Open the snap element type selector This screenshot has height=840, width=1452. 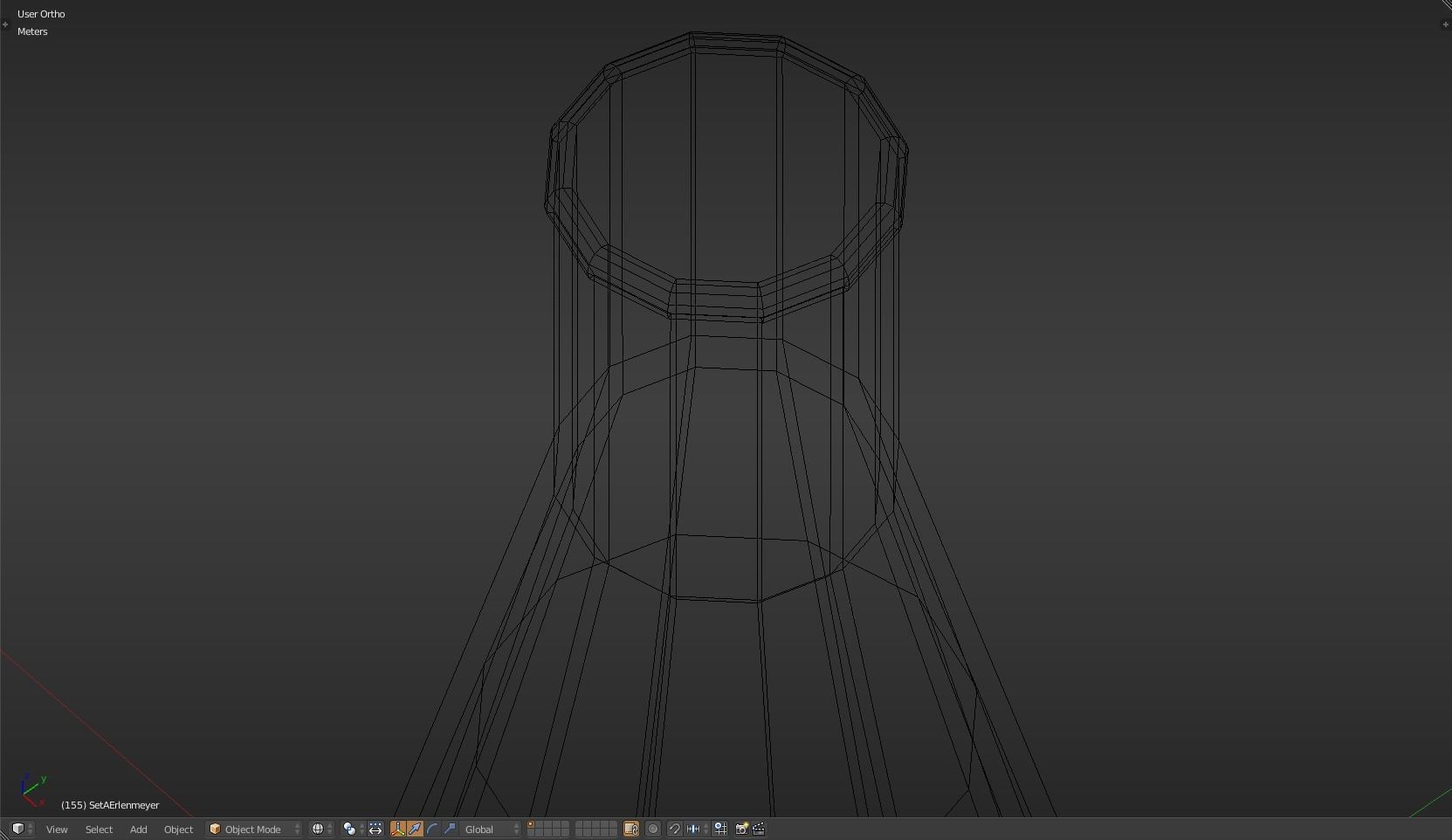[x=697, y=829]
